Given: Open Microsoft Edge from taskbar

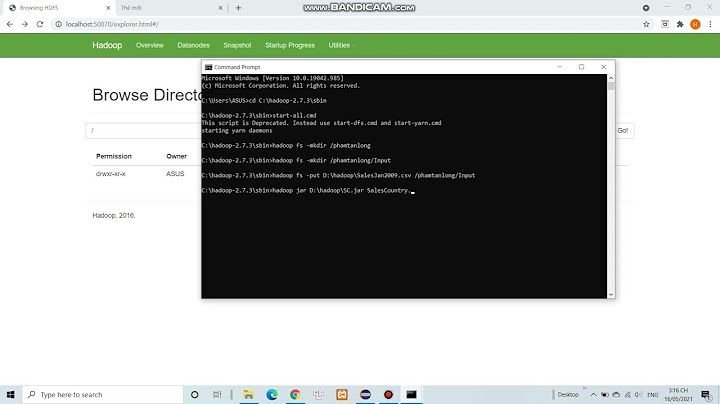Looking at the screenshot, I should tap(272, 394).
